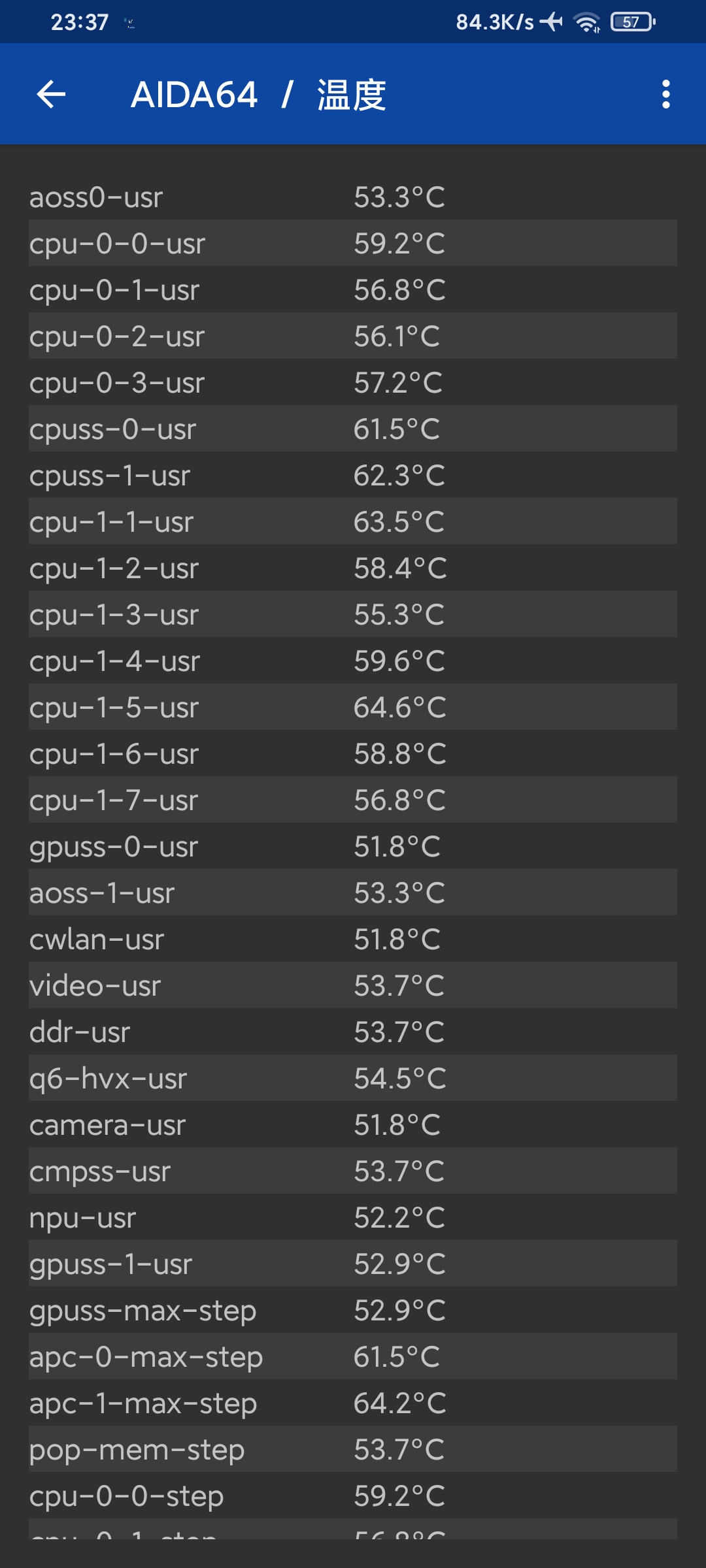
Task: Tap the cpuss-0-usr entry
Action: [353, 429]
